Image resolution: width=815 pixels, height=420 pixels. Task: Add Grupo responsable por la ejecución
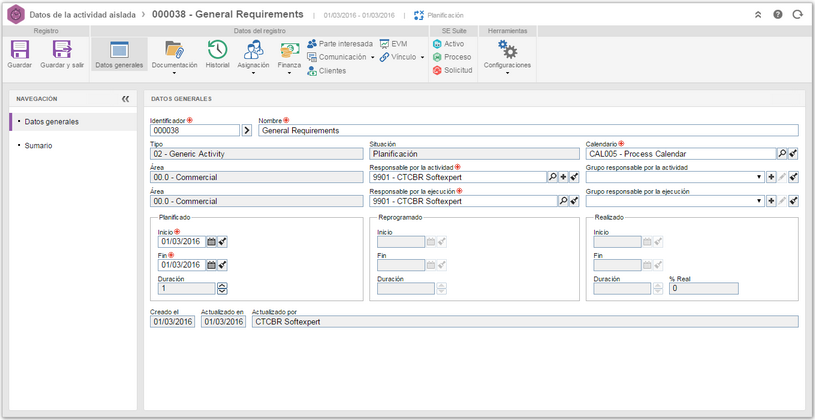click(772, 201)
